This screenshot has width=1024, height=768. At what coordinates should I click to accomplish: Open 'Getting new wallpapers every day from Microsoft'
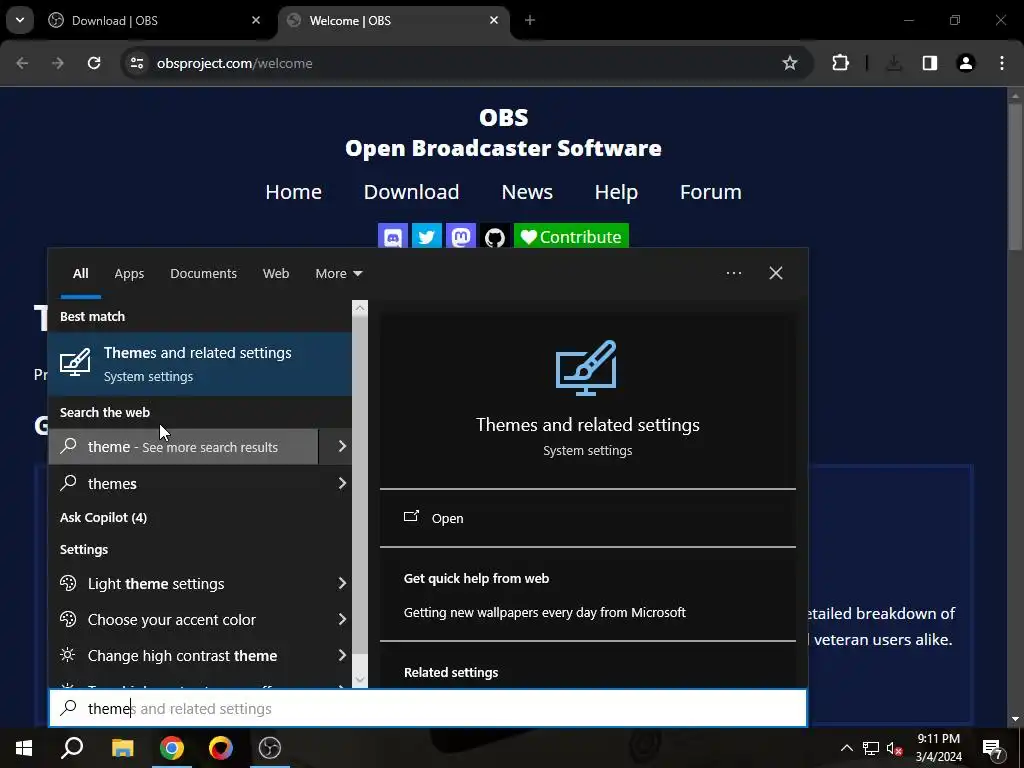(x=545, y=613)
